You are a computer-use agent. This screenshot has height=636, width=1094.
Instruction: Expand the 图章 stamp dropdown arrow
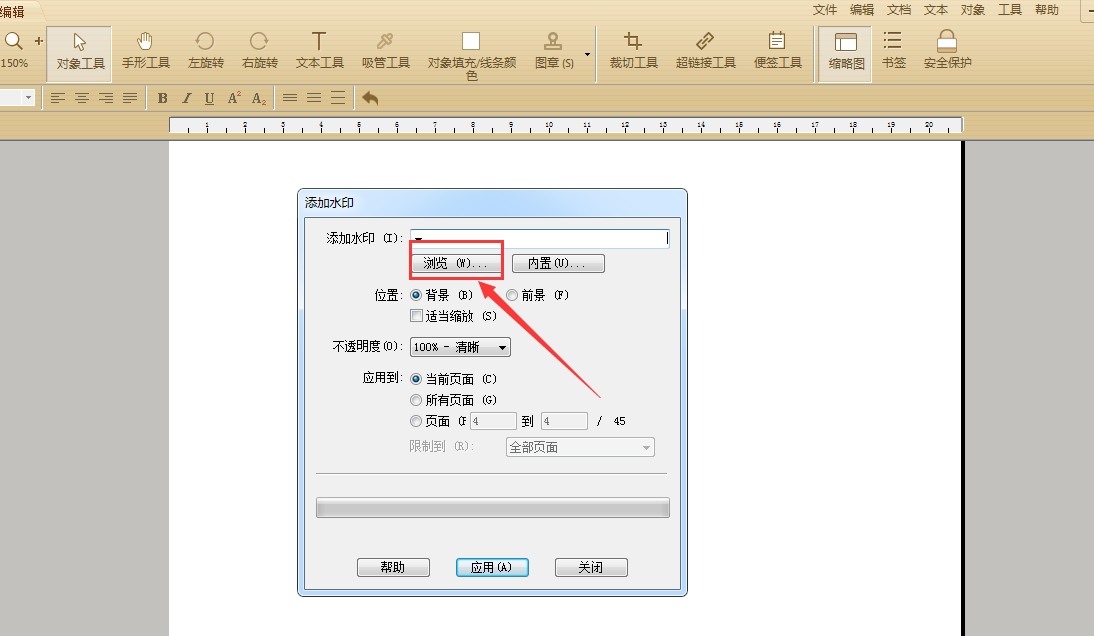(587, 54)
